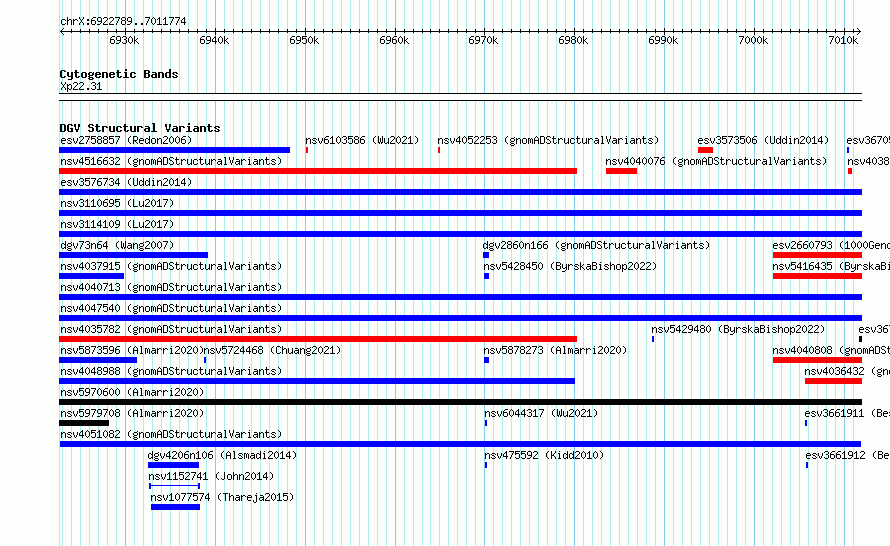The width and height of the screenshot is (890, 546).
Task: Select the blue bar under esv2758857
Action: [174, 150]
